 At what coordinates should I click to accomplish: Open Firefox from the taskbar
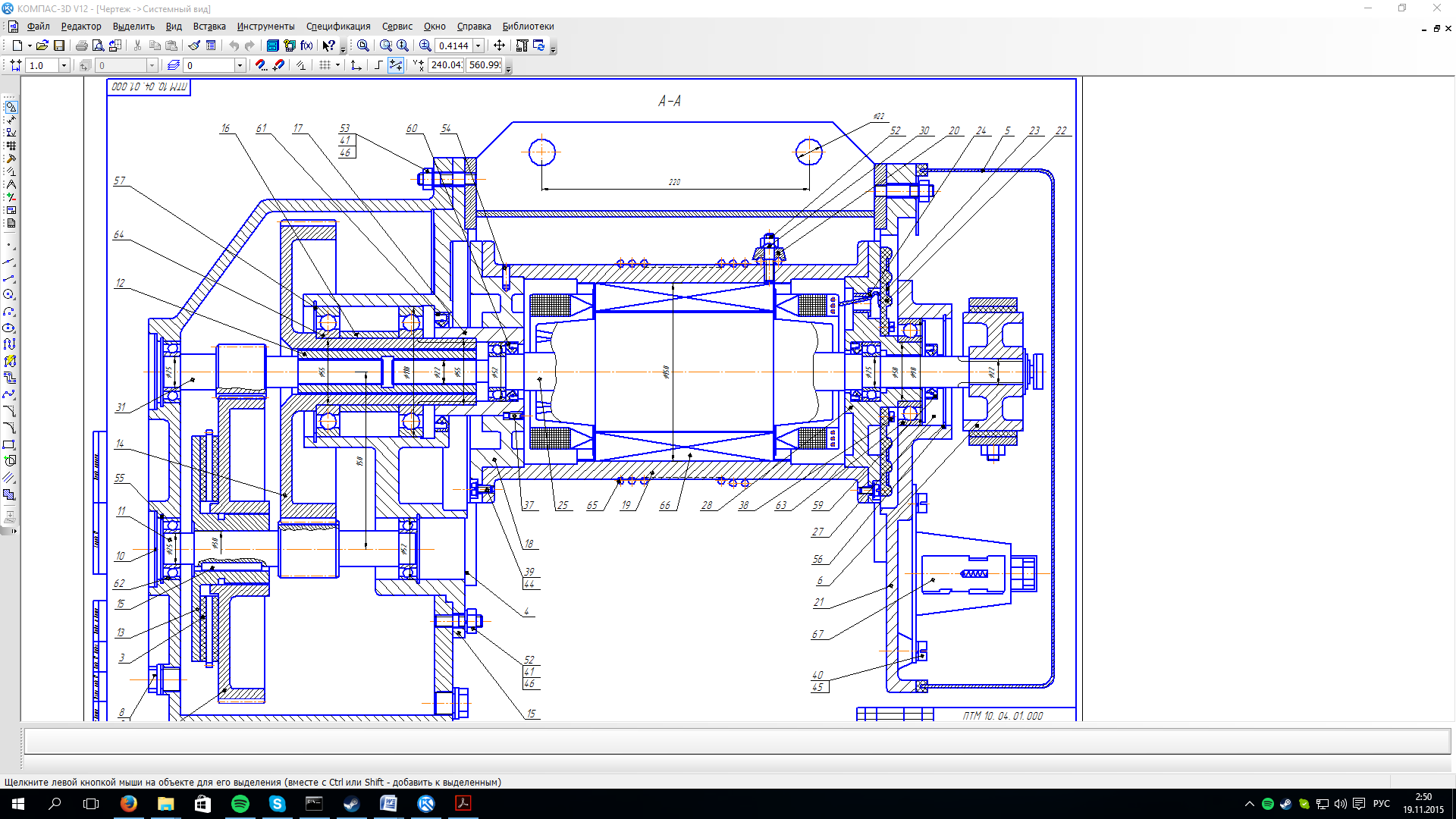[x=129, y=804]
